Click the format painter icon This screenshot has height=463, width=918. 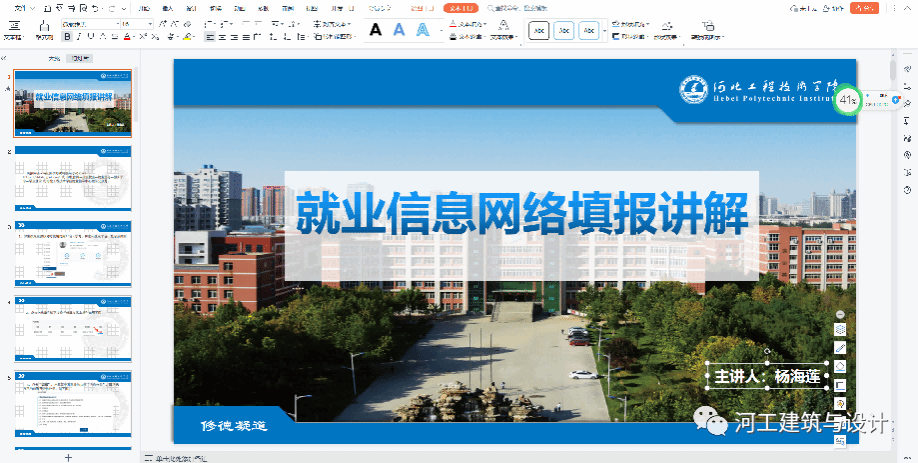pyautogui.click(x=44, y=26)
